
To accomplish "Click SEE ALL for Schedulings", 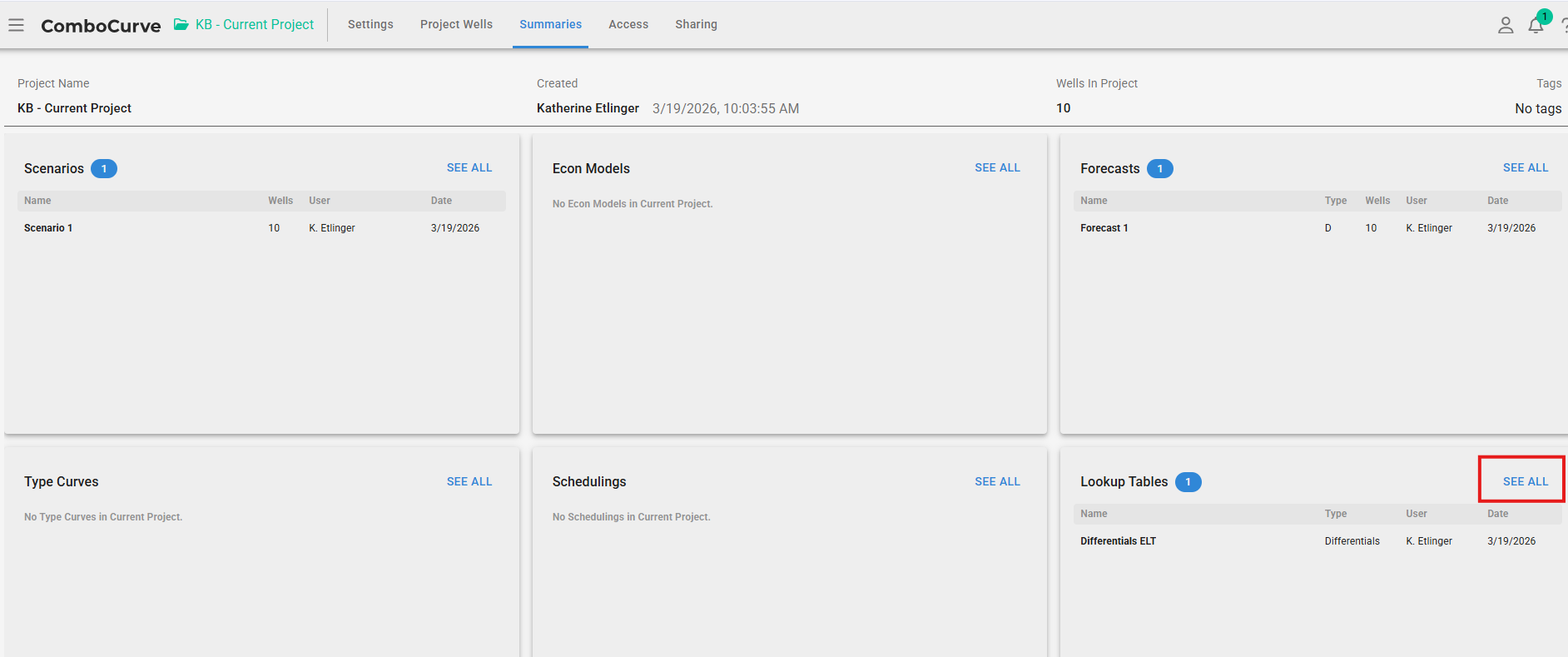I will click(x=997, y=482).
